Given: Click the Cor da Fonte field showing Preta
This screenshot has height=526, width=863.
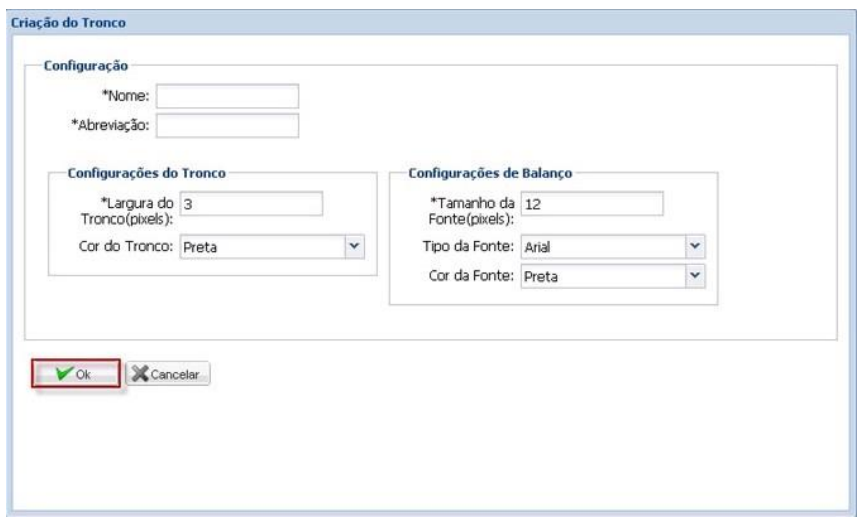Looking at the screenshot, I should (x=602, y=274).
